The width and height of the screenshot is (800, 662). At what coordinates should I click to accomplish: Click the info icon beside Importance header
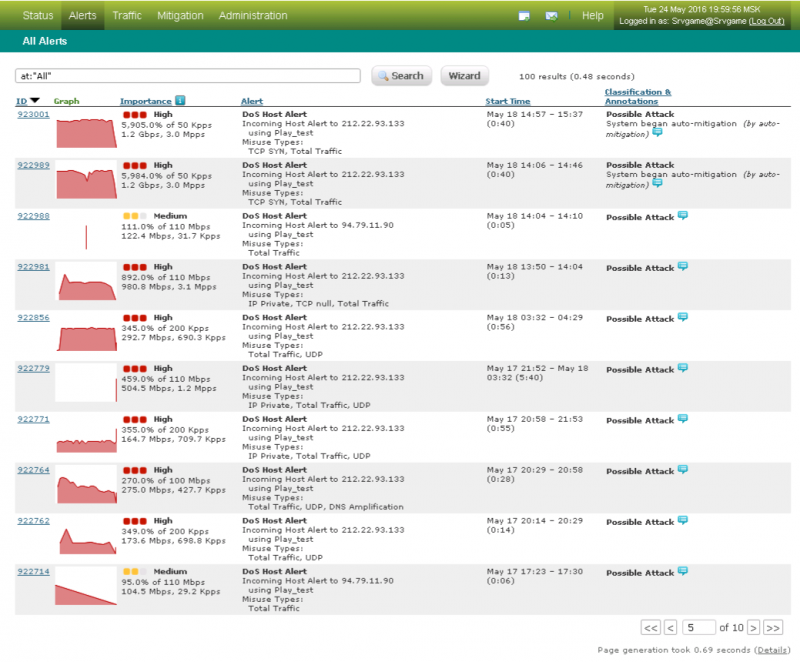coord(180,100)
